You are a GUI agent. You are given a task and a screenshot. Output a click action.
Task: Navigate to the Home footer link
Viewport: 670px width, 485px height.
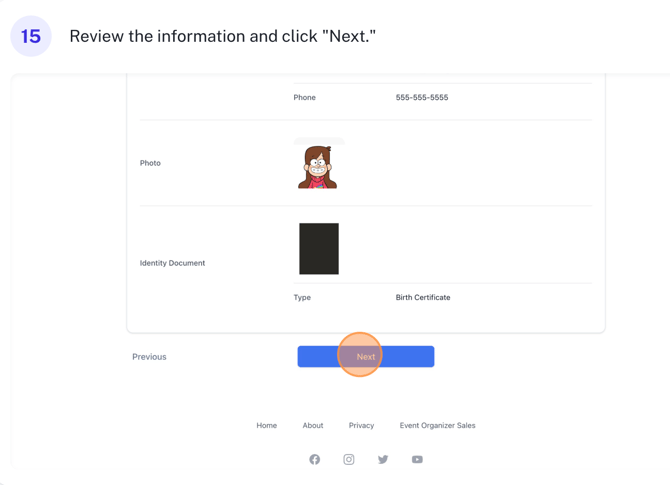pos(266,425)
